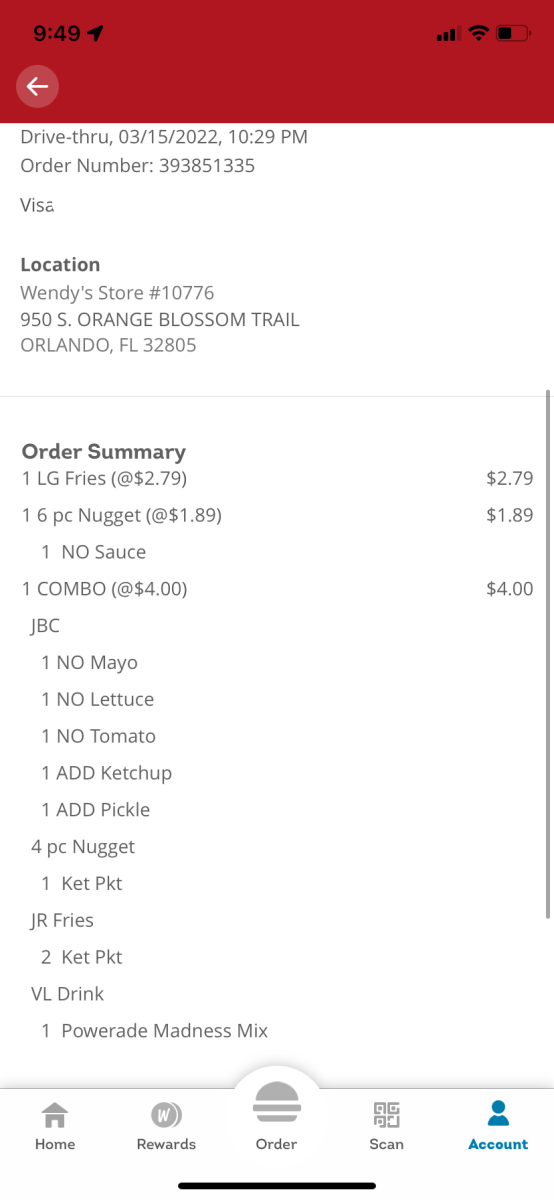Select the Rewards tab label

[166, 1144]
